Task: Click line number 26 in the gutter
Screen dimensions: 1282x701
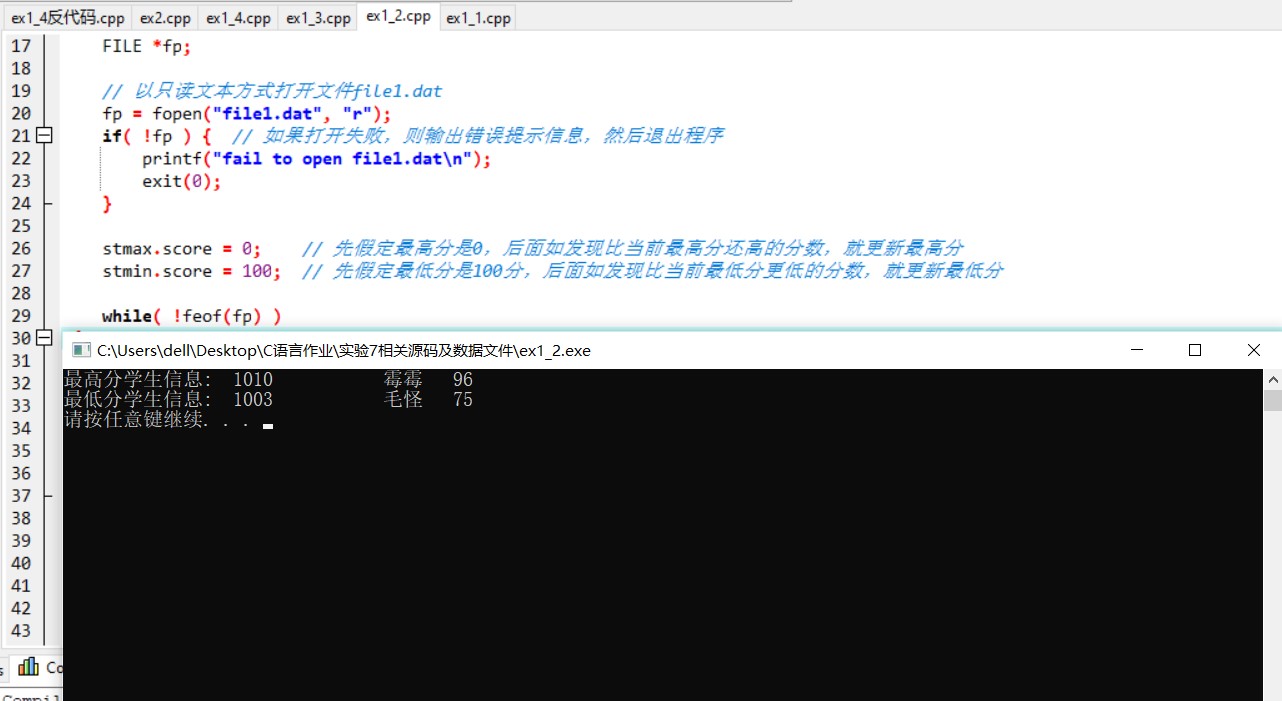Action: [x=21, y=248]
